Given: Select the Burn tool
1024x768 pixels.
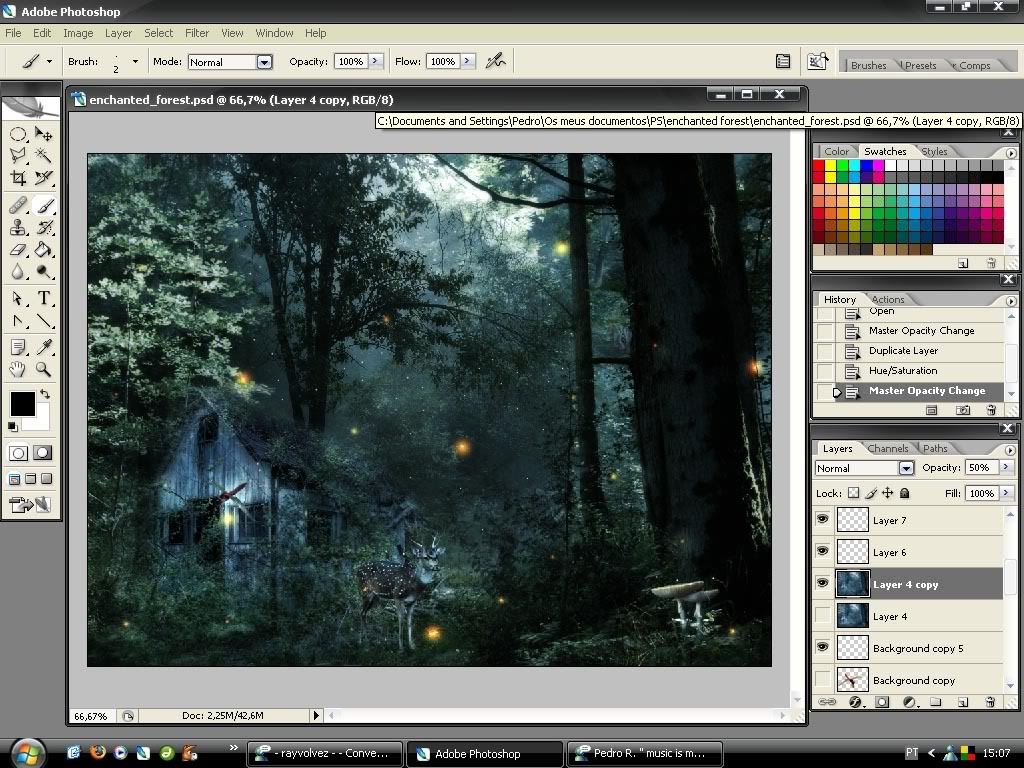Looking at the screenshot, I should tap(44, 271).
